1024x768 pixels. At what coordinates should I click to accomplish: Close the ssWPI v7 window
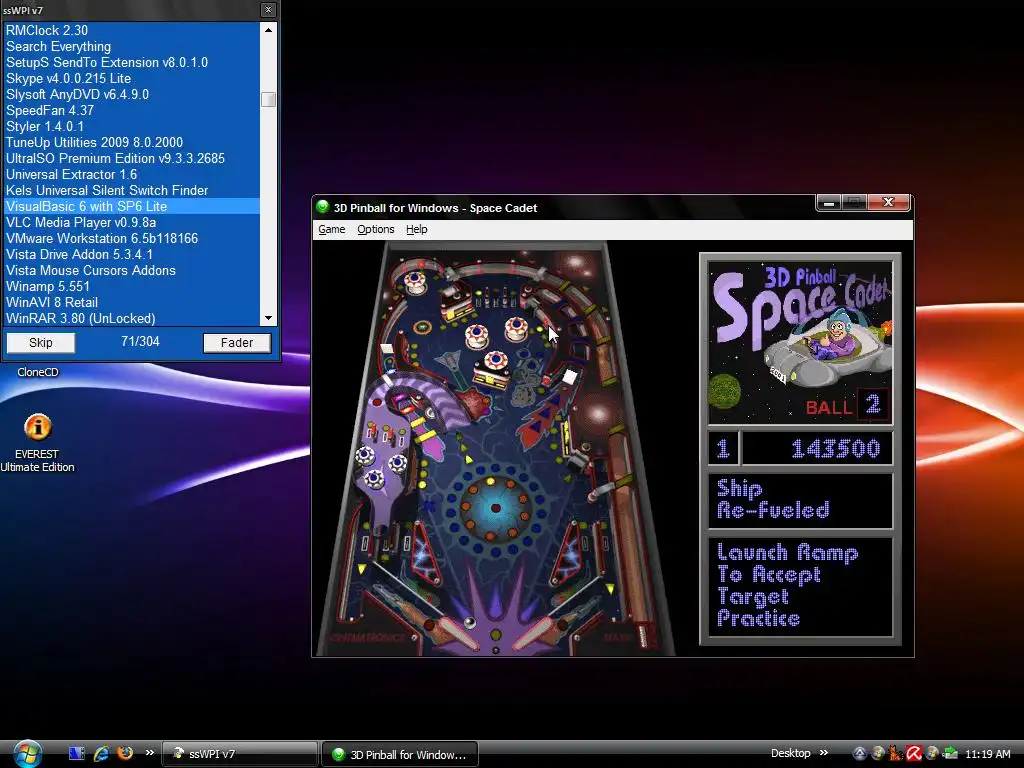click(268, 10)
